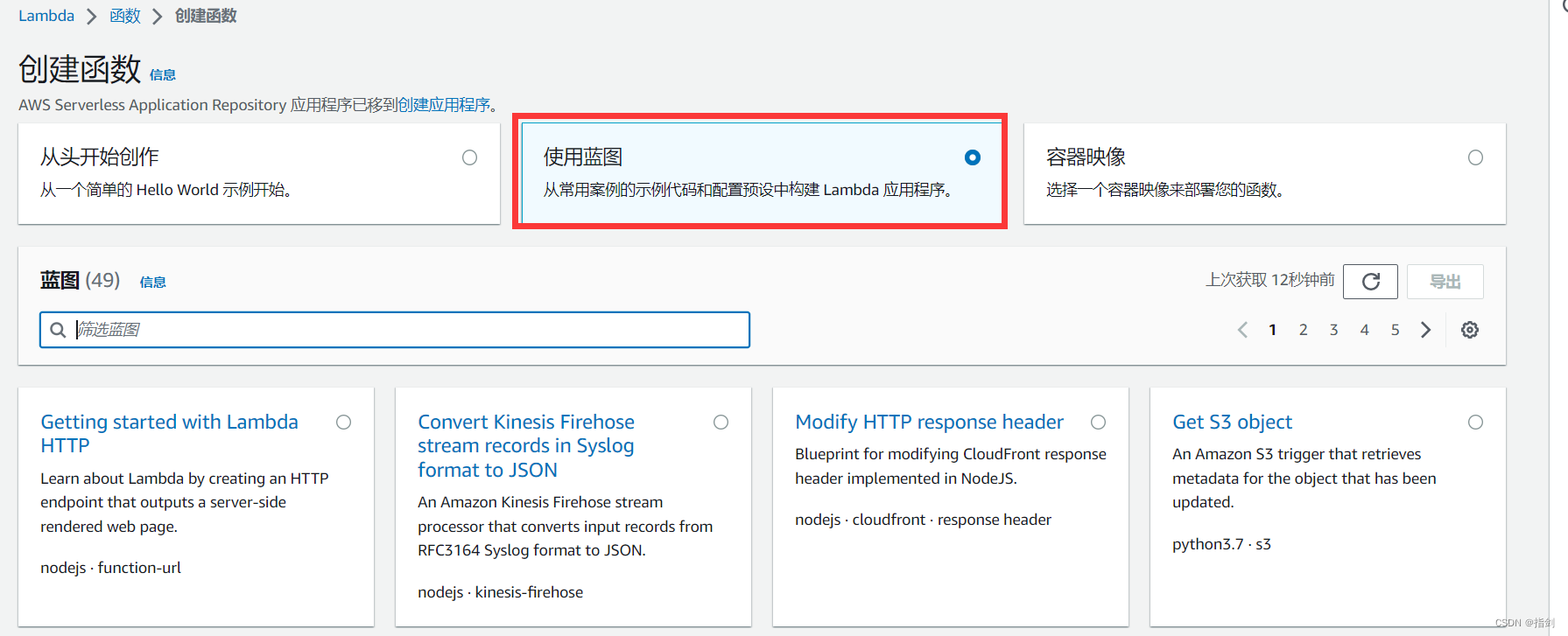
Task: Go to blueprint page 1
Action: click(x=1273, y=330)
